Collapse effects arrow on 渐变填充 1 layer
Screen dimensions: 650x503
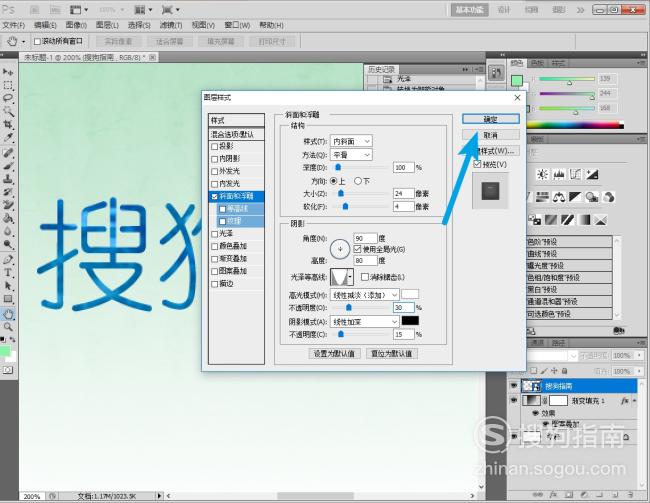[x=634, y=401]
